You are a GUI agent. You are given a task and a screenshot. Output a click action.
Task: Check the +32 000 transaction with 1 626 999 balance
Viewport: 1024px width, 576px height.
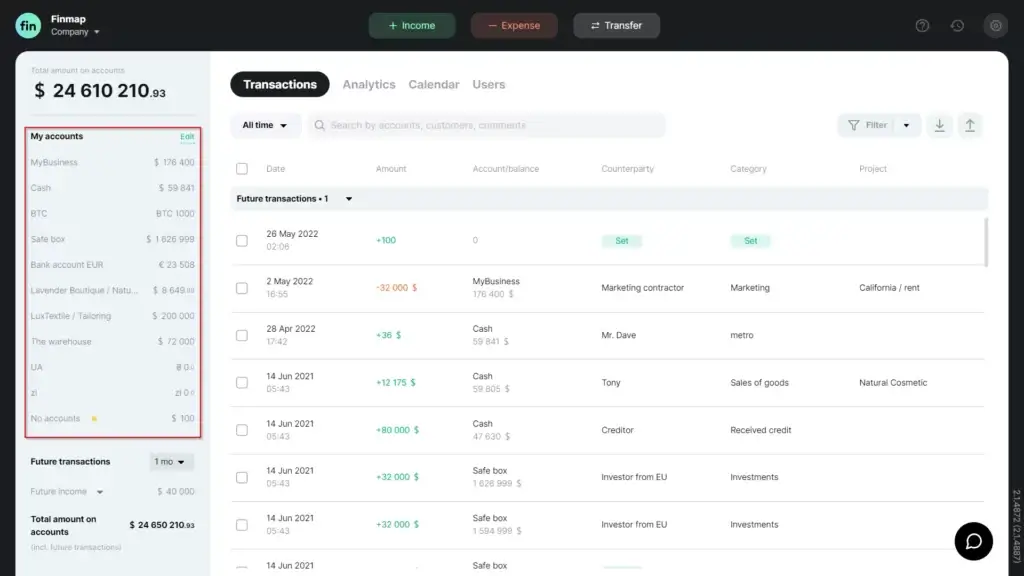(x=242, y=477)
